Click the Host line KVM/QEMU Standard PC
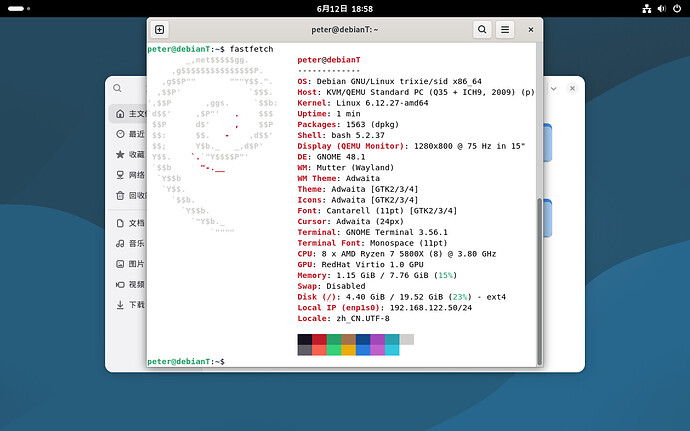Viewport: 690px width, 431px height. point(416,92)
